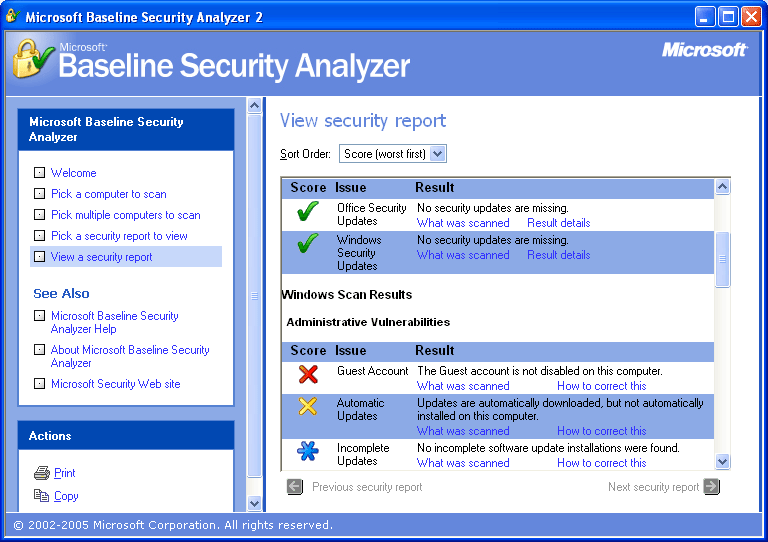Click the bullet icon next to Pick a computer to scan
The image size is (768, 542).
[39, 193]
